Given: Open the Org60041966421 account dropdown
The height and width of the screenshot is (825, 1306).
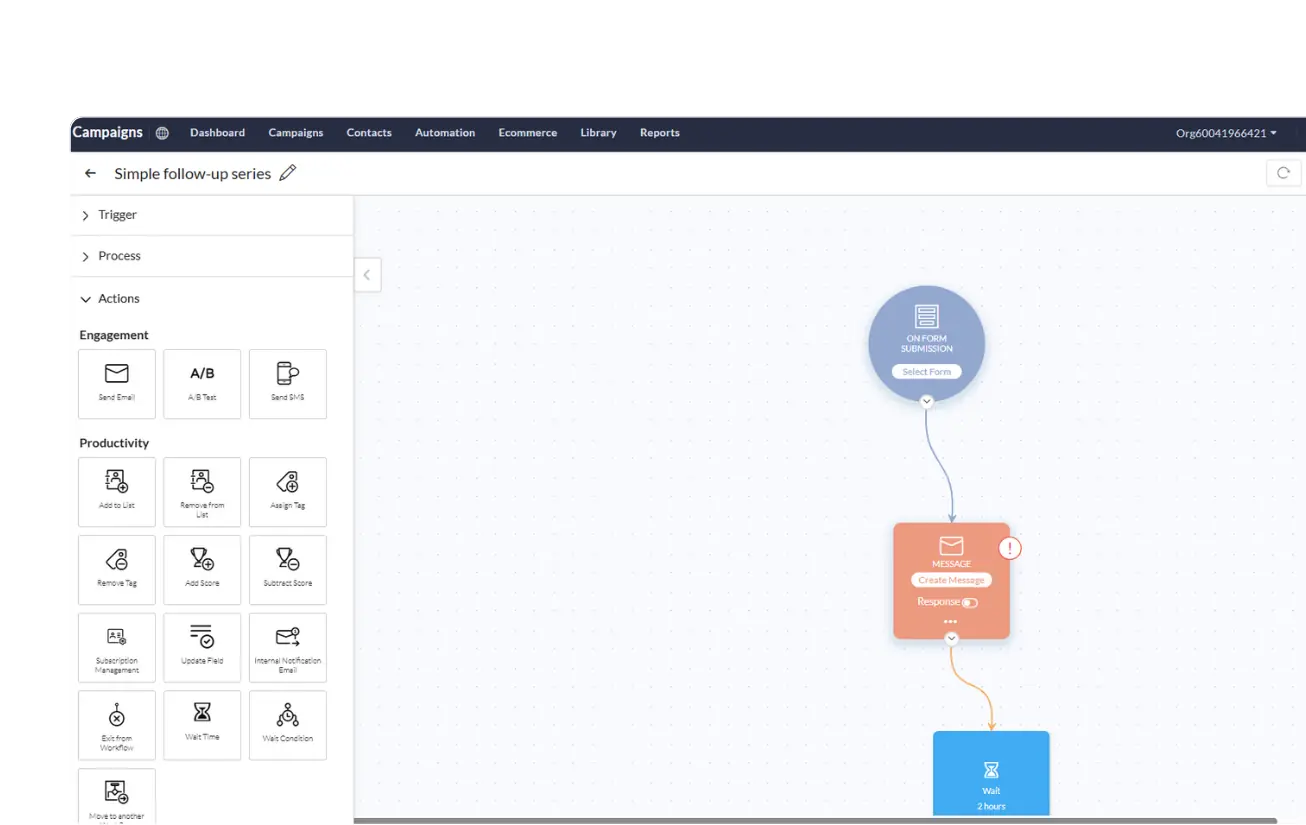Looking at the screenshot, I should point(1226,133).
